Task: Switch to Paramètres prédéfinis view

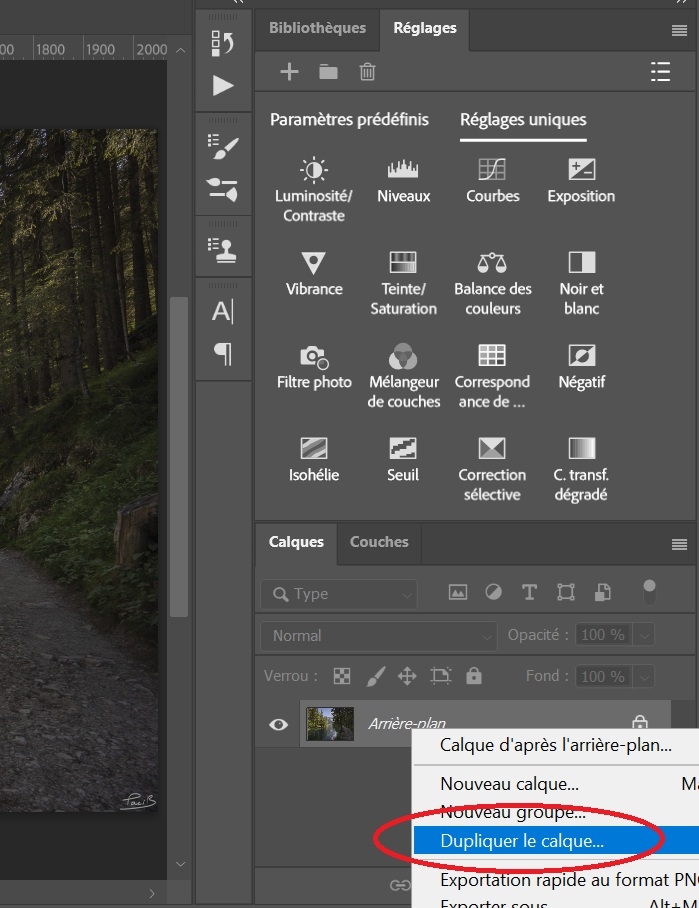Action: (x=349, y=120)
